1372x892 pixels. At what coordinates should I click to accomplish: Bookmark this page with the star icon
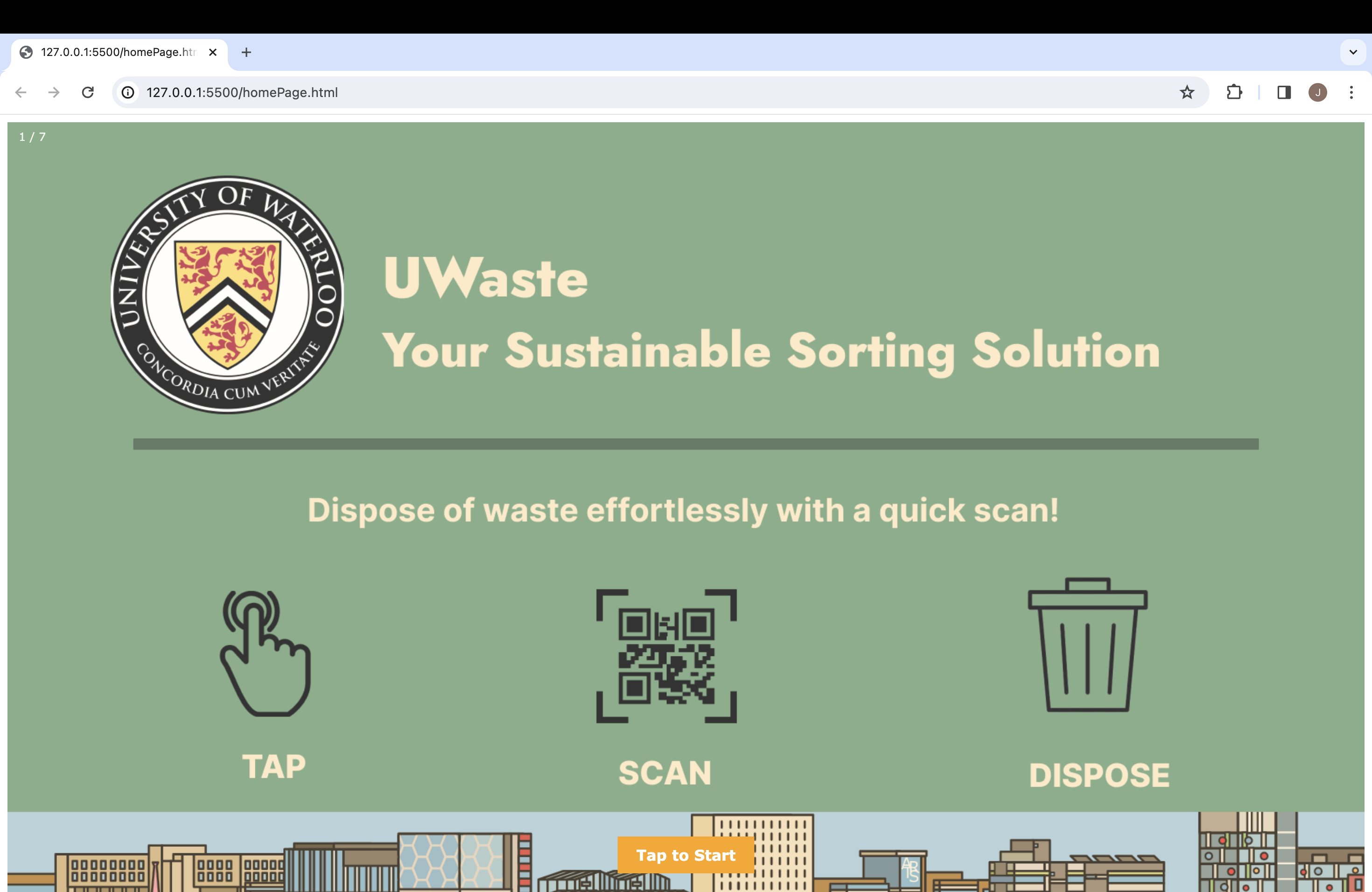pos(1186,92)
